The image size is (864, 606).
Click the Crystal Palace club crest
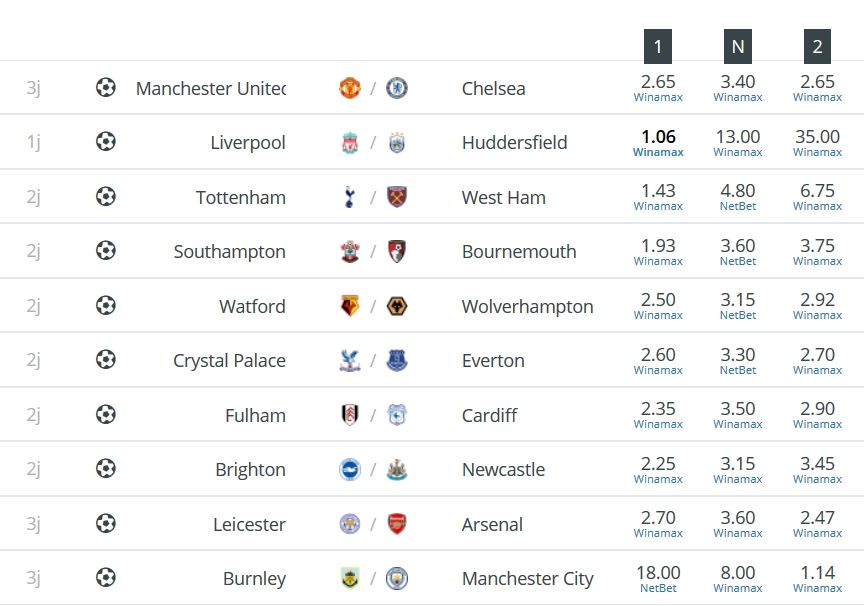(350, 360)
